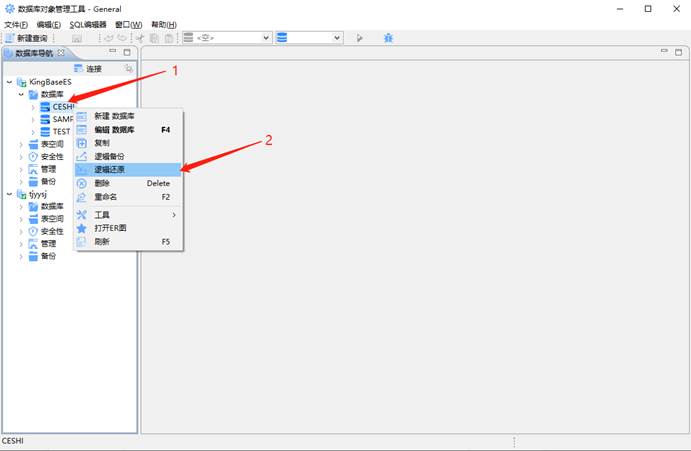The image size is (691, 451).
Task: Click the debug bug icon
Action: 388,38
